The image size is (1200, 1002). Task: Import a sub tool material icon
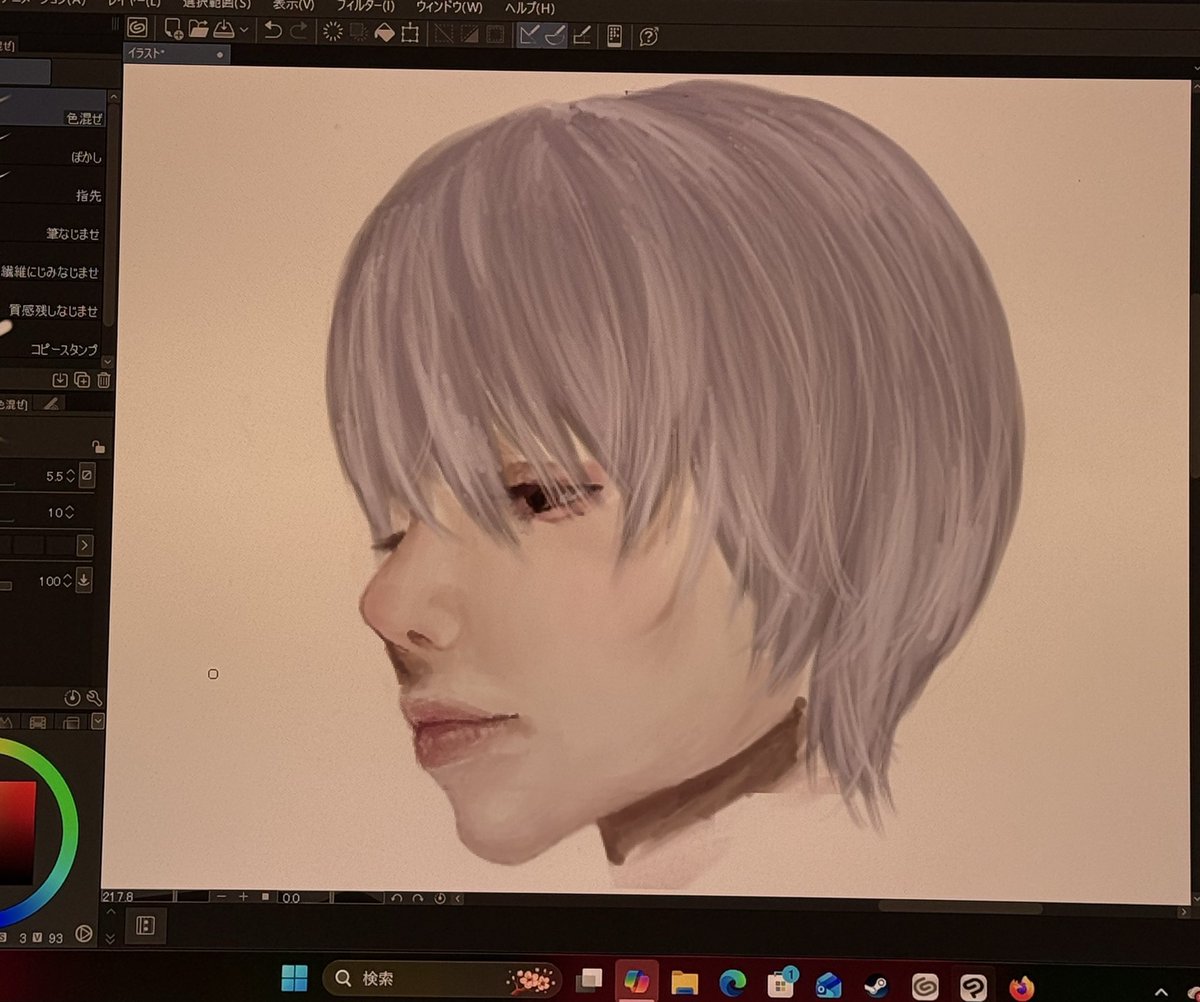(60, 380)
